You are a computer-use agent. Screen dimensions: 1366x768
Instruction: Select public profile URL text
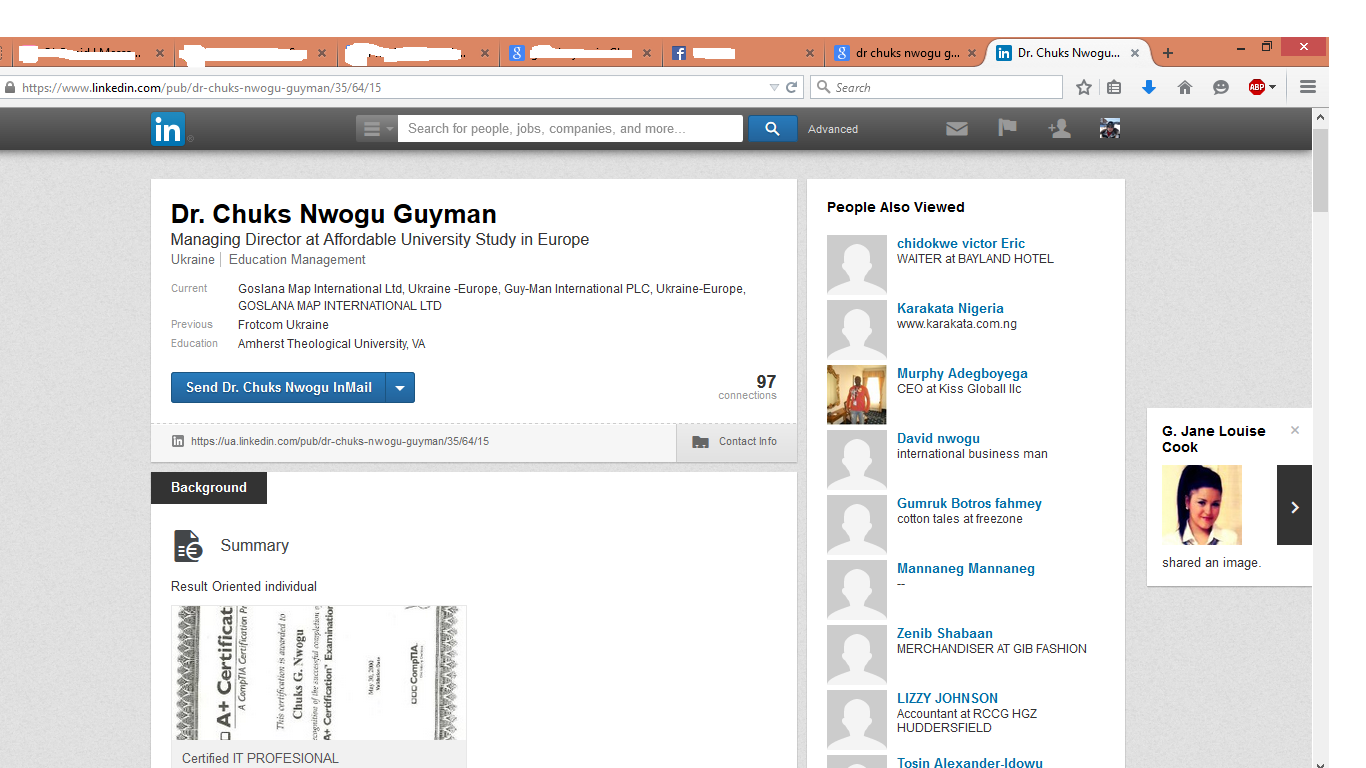[339, 441]
